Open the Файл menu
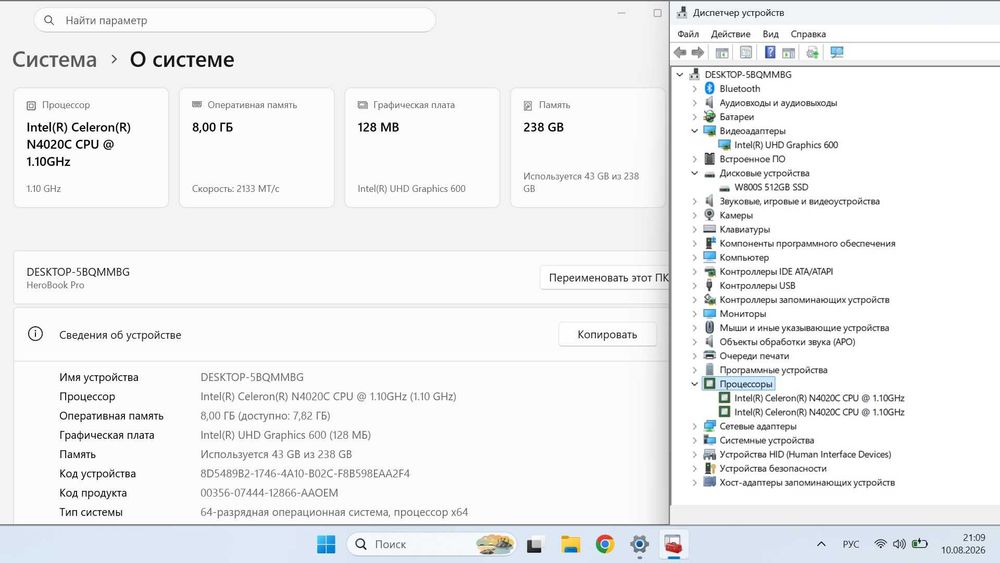 [x=688, y=34]
